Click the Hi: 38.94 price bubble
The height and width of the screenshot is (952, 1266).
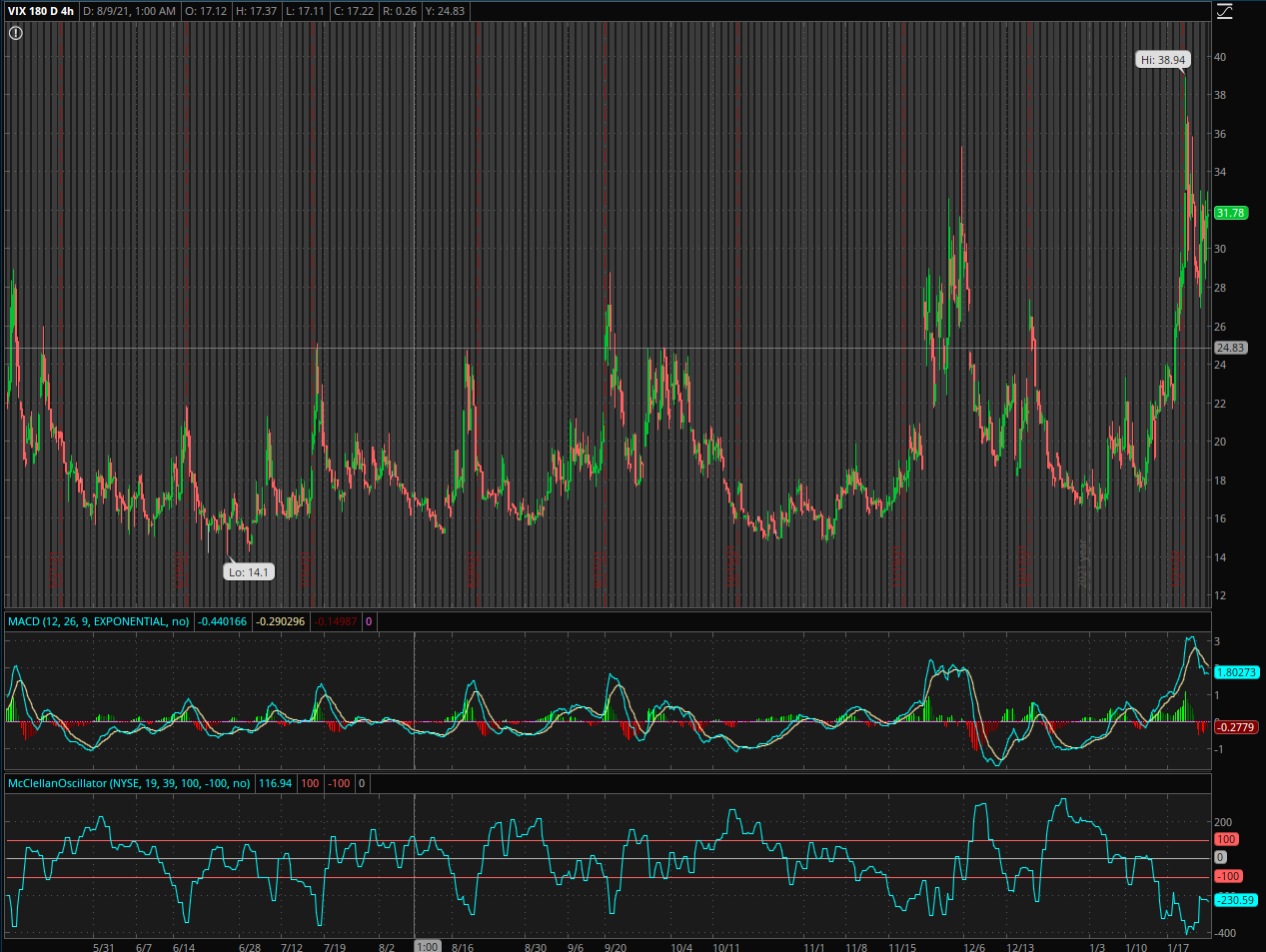coord(1163,60)
